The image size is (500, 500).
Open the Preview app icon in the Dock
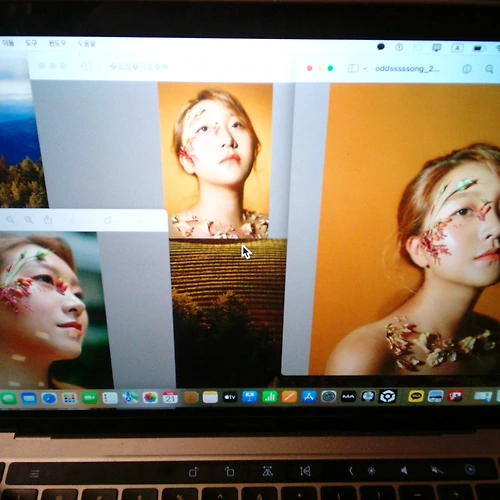(435, 396)
